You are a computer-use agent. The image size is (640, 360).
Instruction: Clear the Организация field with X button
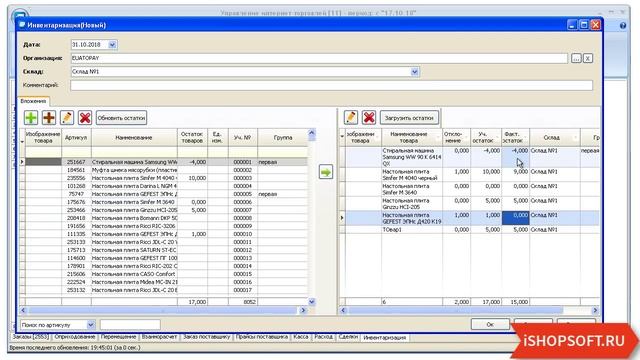tap(588, 58)
